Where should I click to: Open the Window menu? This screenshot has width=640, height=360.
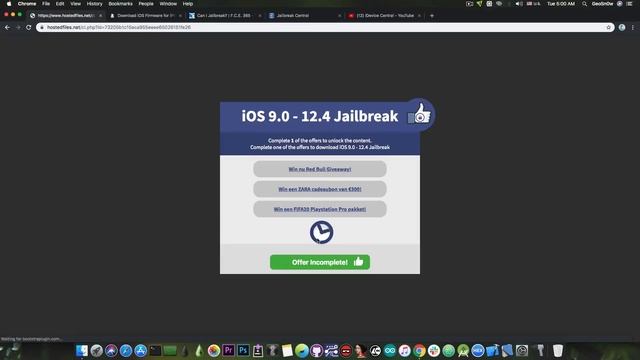[x=168, y=4]
